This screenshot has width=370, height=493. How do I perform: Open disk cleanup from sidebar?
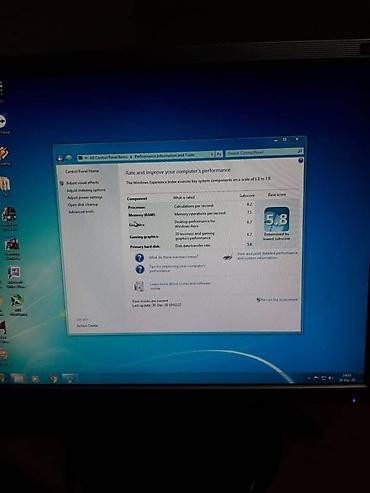pos(83,205)
